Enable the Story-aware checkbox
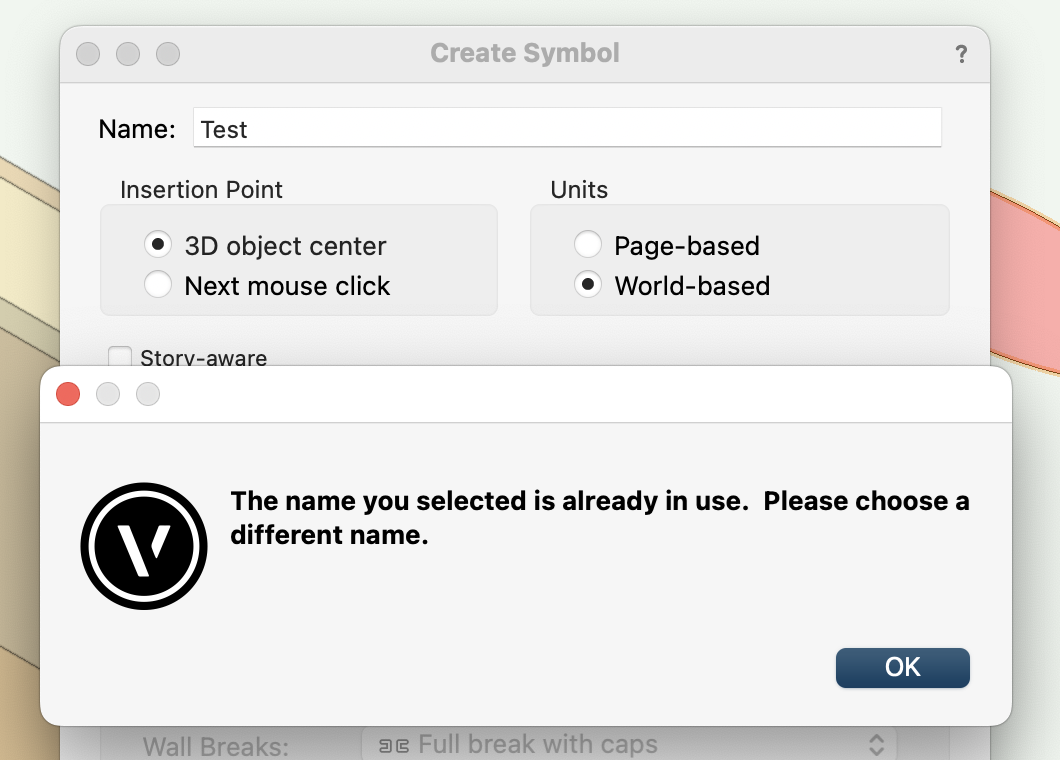The height and width of the screenshot is (760, 1060). pyautogui.click(x=120, y=356)
